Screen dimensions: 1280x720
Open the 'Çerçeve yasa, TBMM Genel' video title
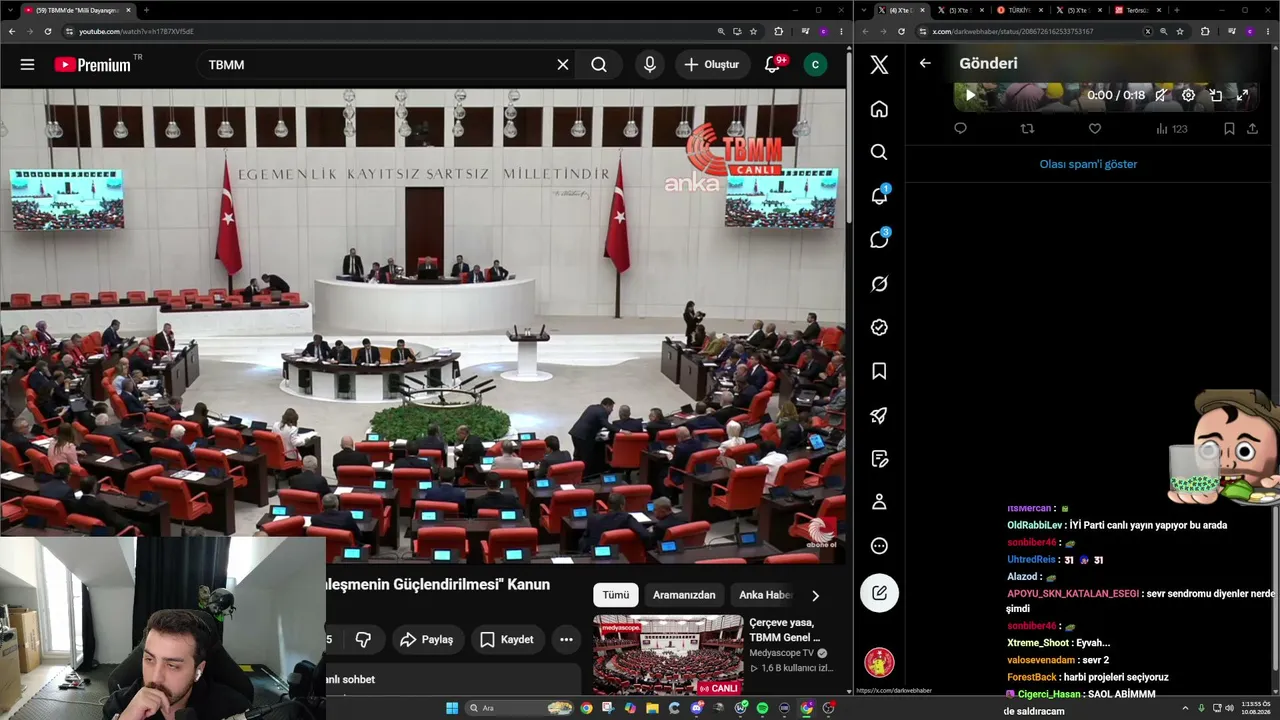click(785, 630)
